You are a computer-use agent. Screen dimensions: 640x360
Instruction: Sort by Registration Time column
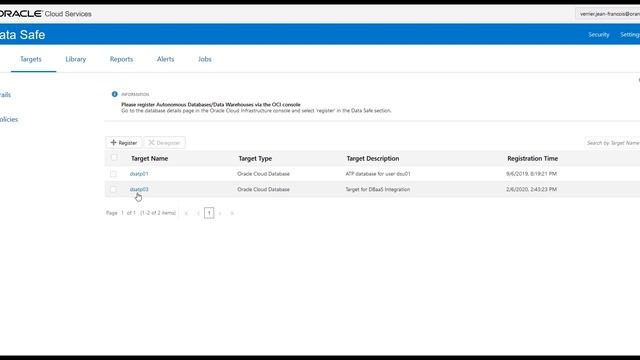coord(533,158)
